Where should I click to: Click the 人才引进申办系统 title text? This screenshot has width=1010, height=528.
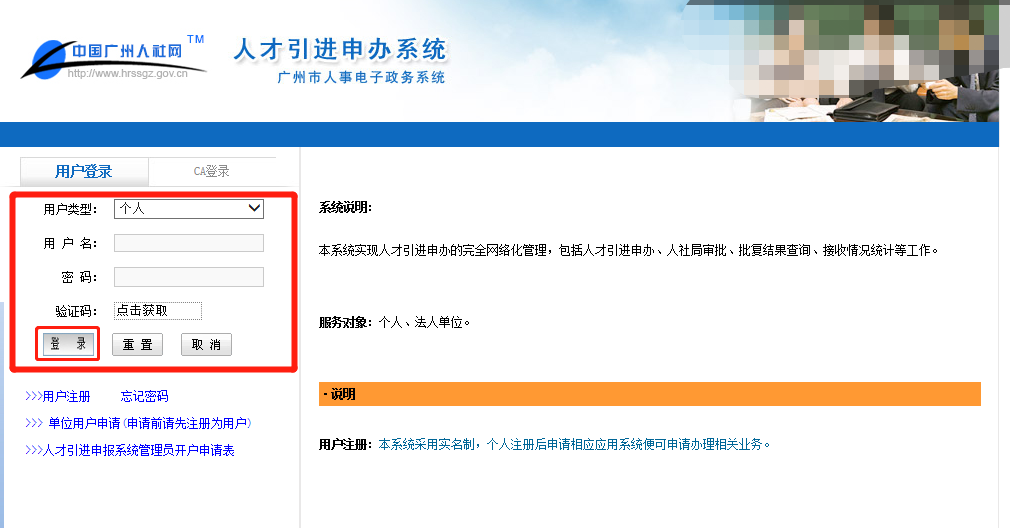[x=340, y=49]
